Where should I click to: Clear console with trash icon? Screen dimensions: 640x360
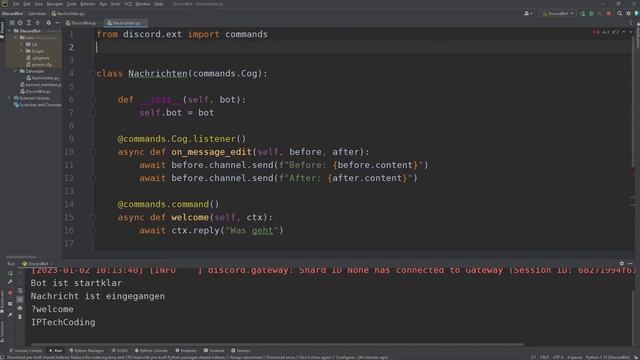(x=20, y=317)
